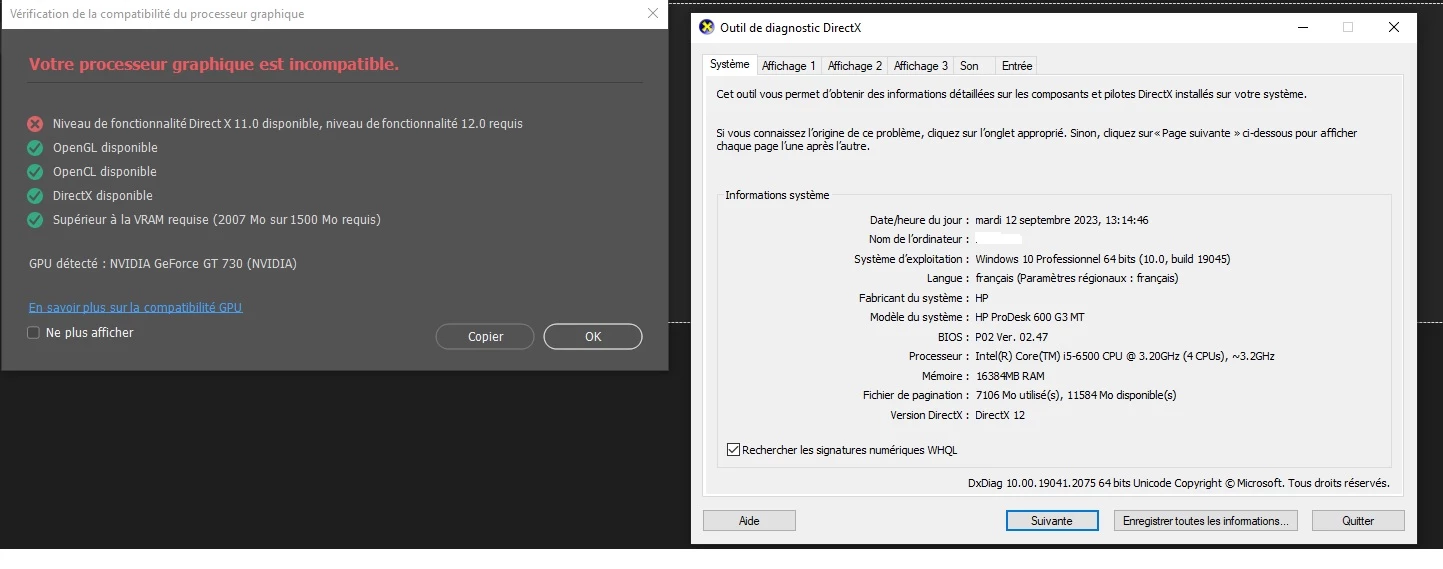
Task: Tick the 'Ne plus afficher' checkbox
Action: pyautogui.click(x=33, y=333)
